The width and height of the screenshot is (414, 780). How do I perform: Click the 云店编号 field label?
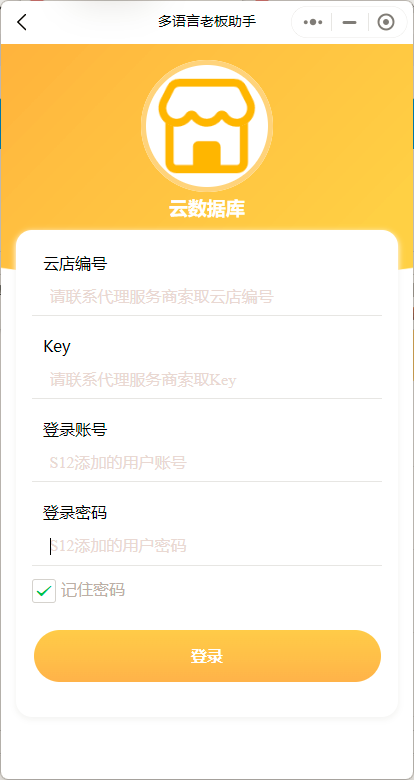pos(75,264)
